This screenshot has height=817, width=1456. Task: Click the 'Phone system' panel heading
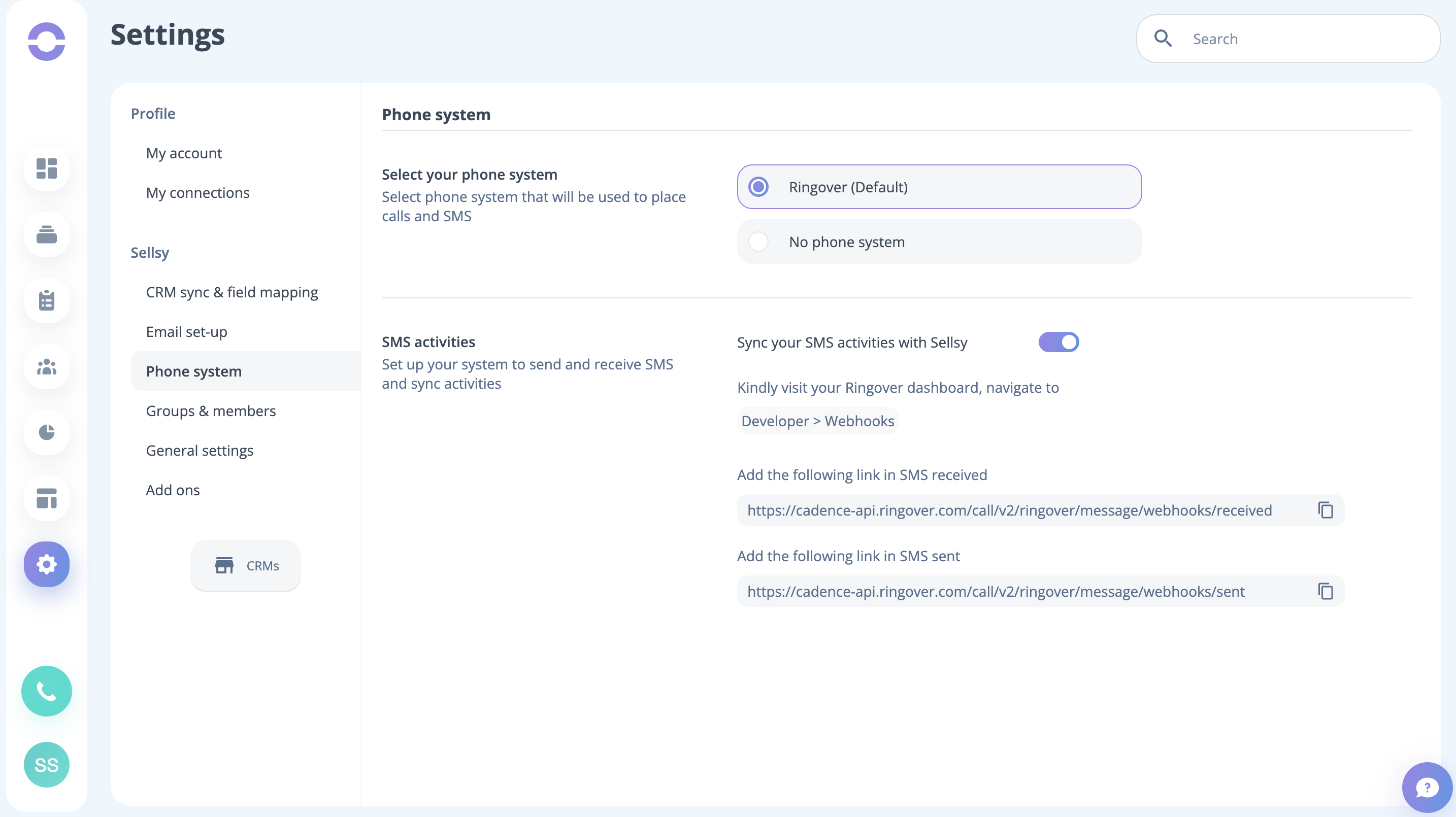[436, 115]
